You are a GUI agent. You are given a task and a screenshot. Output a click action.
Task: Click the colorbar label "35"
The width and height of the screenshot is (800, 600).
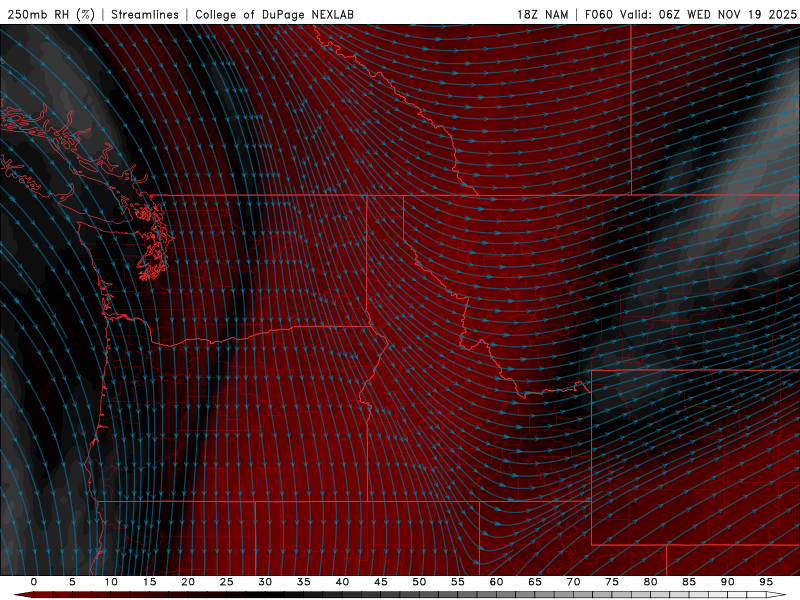(304, 582)
